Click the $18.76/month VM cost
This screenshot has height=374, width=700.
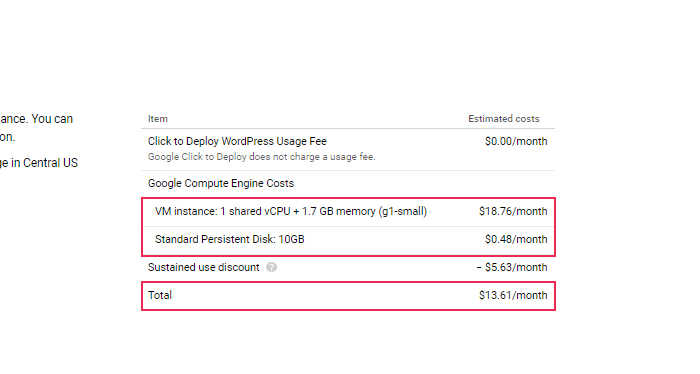(513, 212)
